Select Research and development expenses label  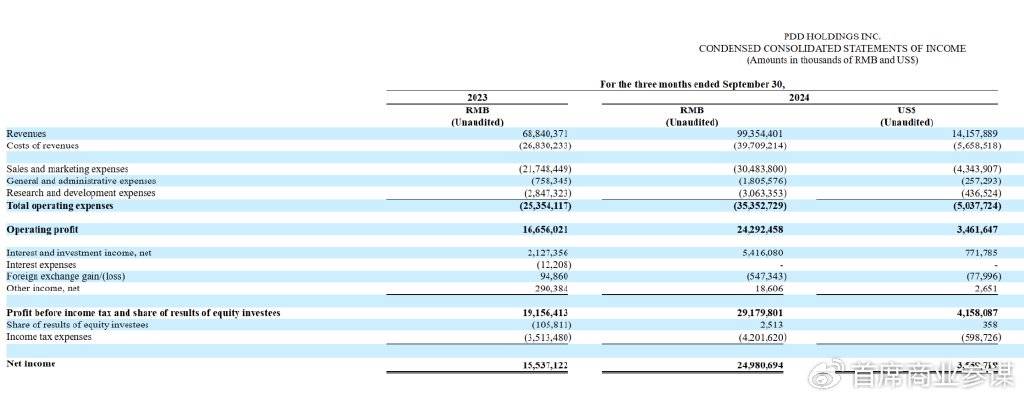tap(80, 193)
